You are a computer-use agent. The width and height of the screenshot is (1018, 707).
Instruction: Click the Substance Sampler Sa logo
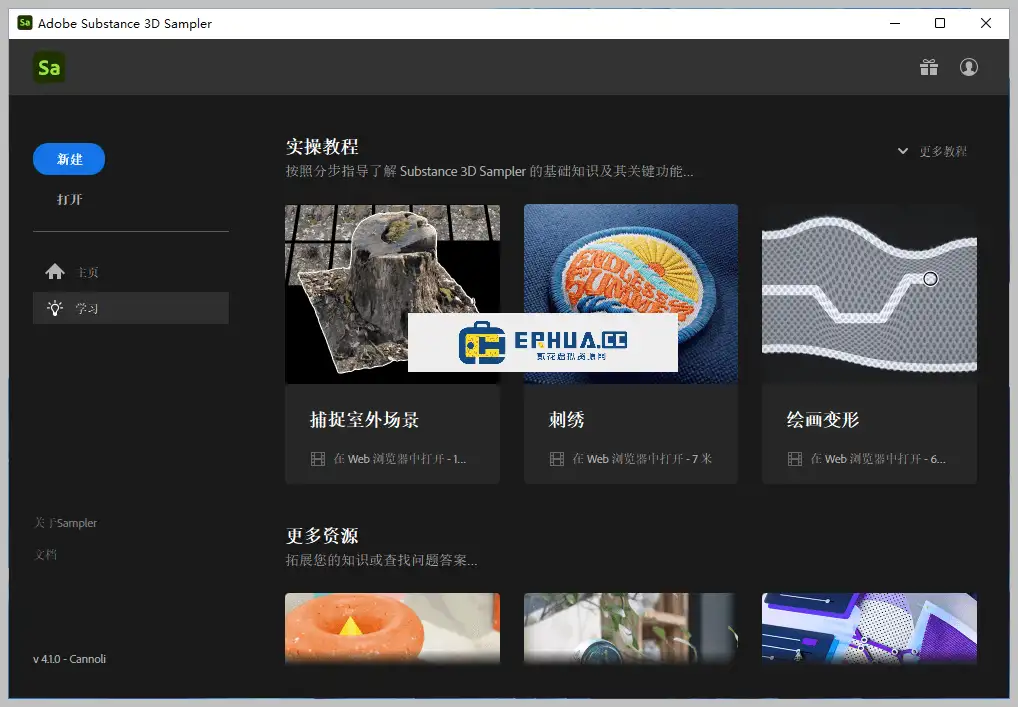[x=49, y=68]
